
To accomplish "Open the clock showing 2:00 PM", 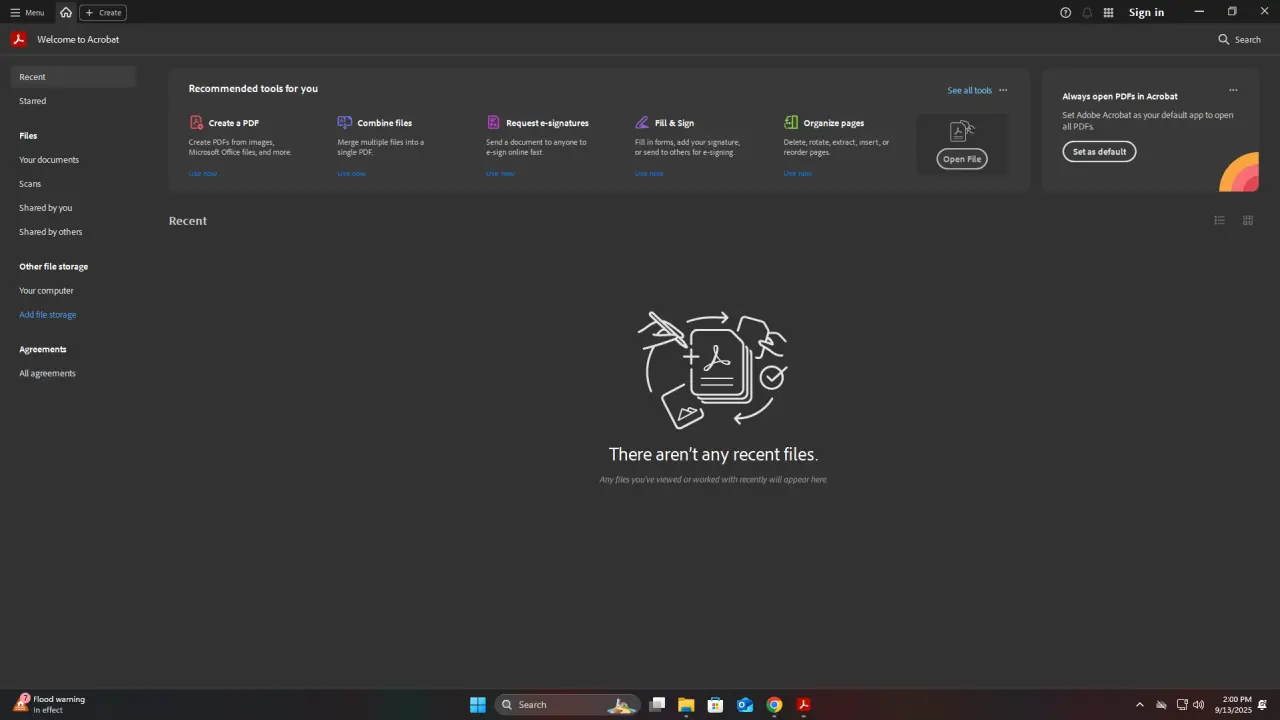I will coord(1236,704).
